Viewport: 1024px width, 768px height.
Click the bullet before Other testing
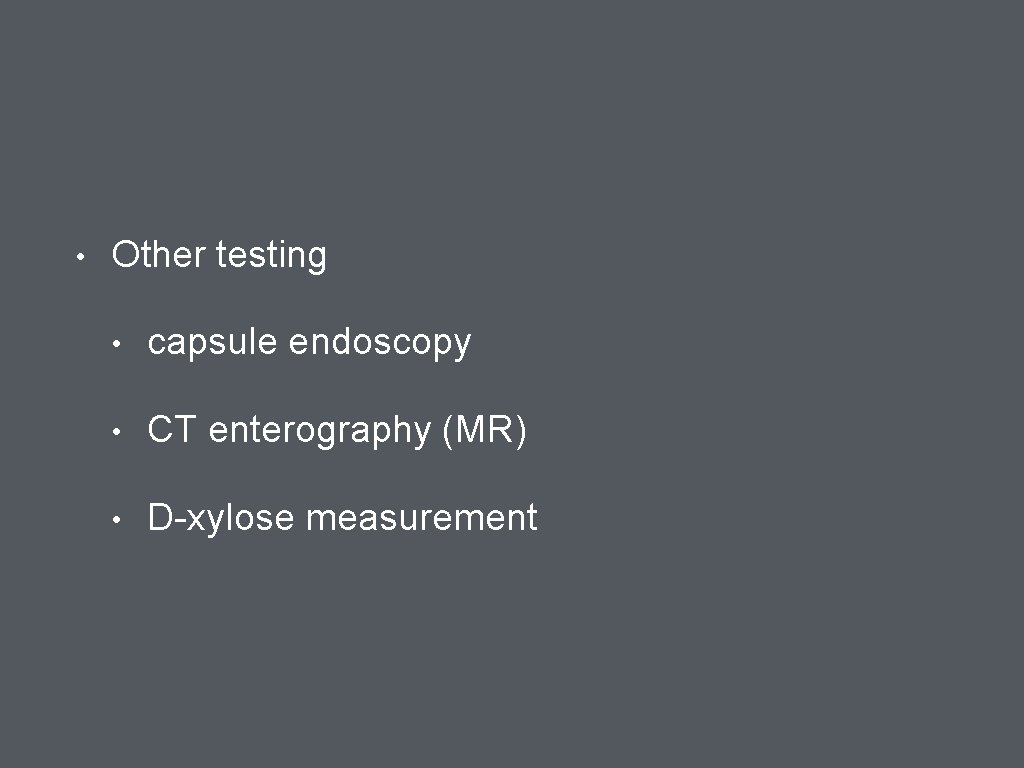(80, 257)
